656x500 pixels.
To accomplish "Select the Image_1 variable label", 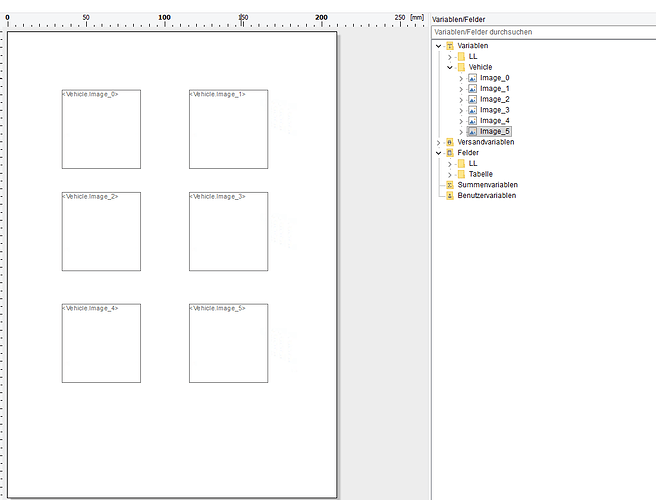I will 495,89.
